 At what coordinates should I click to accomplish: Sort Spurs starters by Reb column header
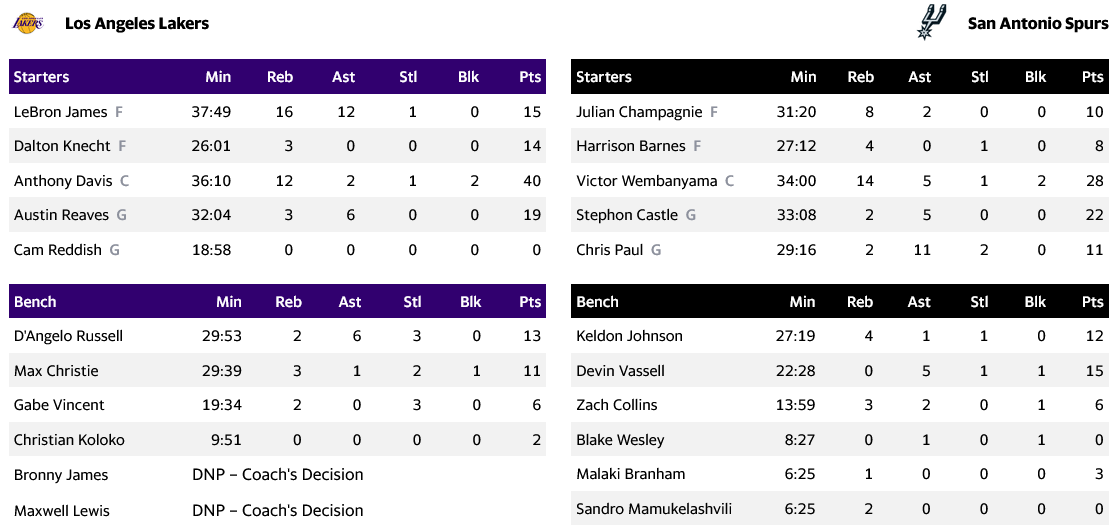point(860,77)
